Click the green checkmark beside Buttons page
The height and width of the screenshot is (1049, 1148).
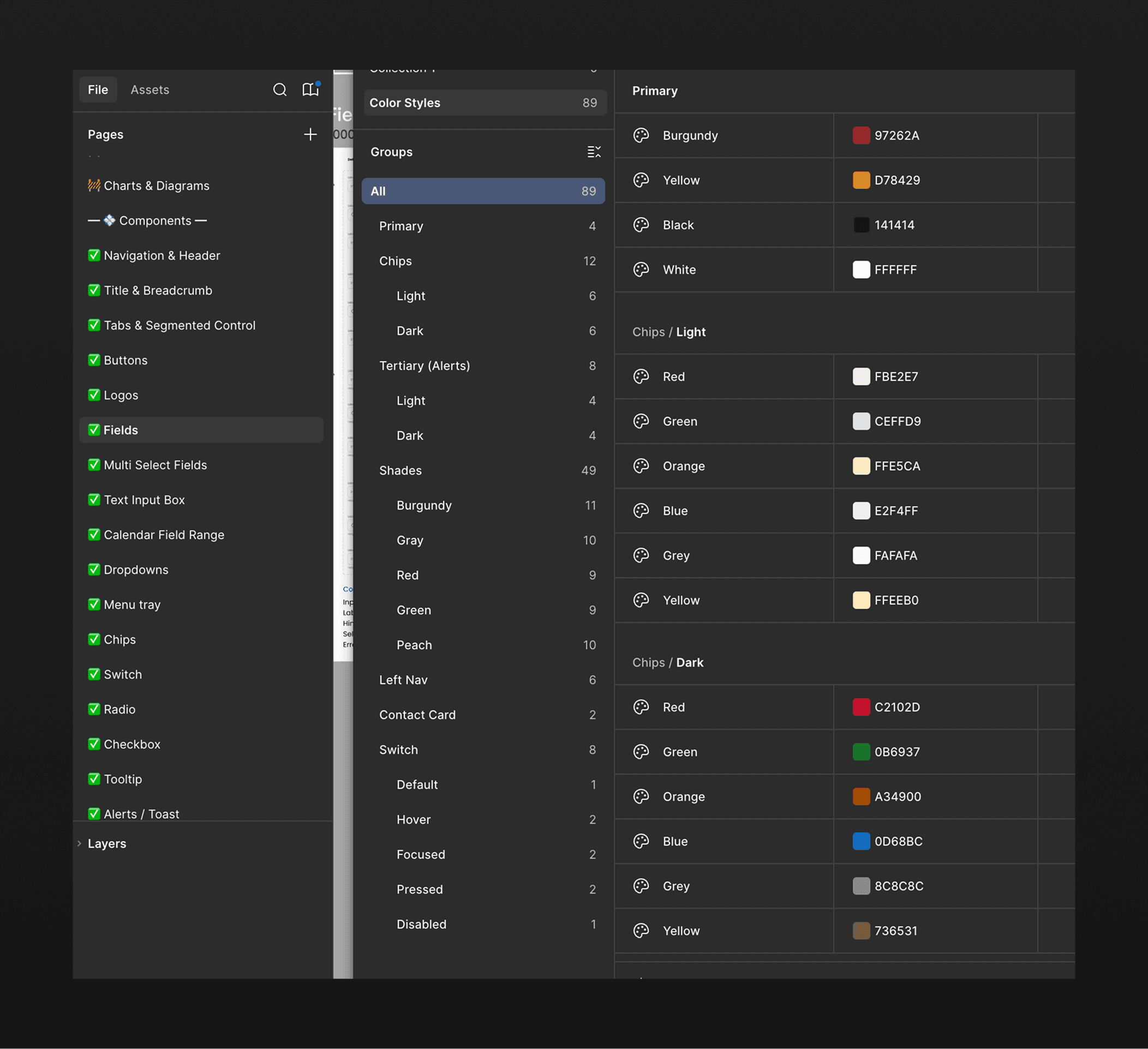pos(94,360)
